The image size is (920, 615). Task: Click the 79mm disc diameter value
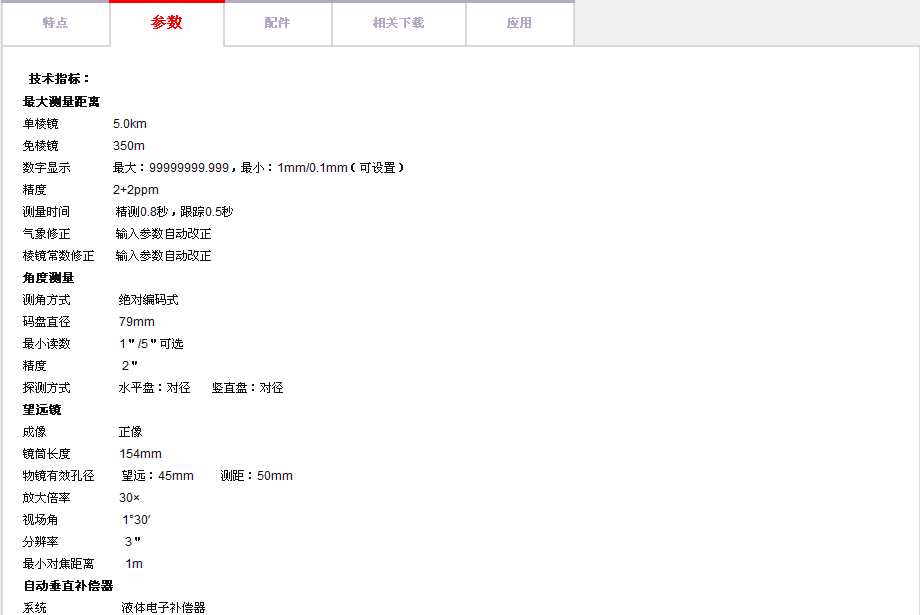point(137,322)
